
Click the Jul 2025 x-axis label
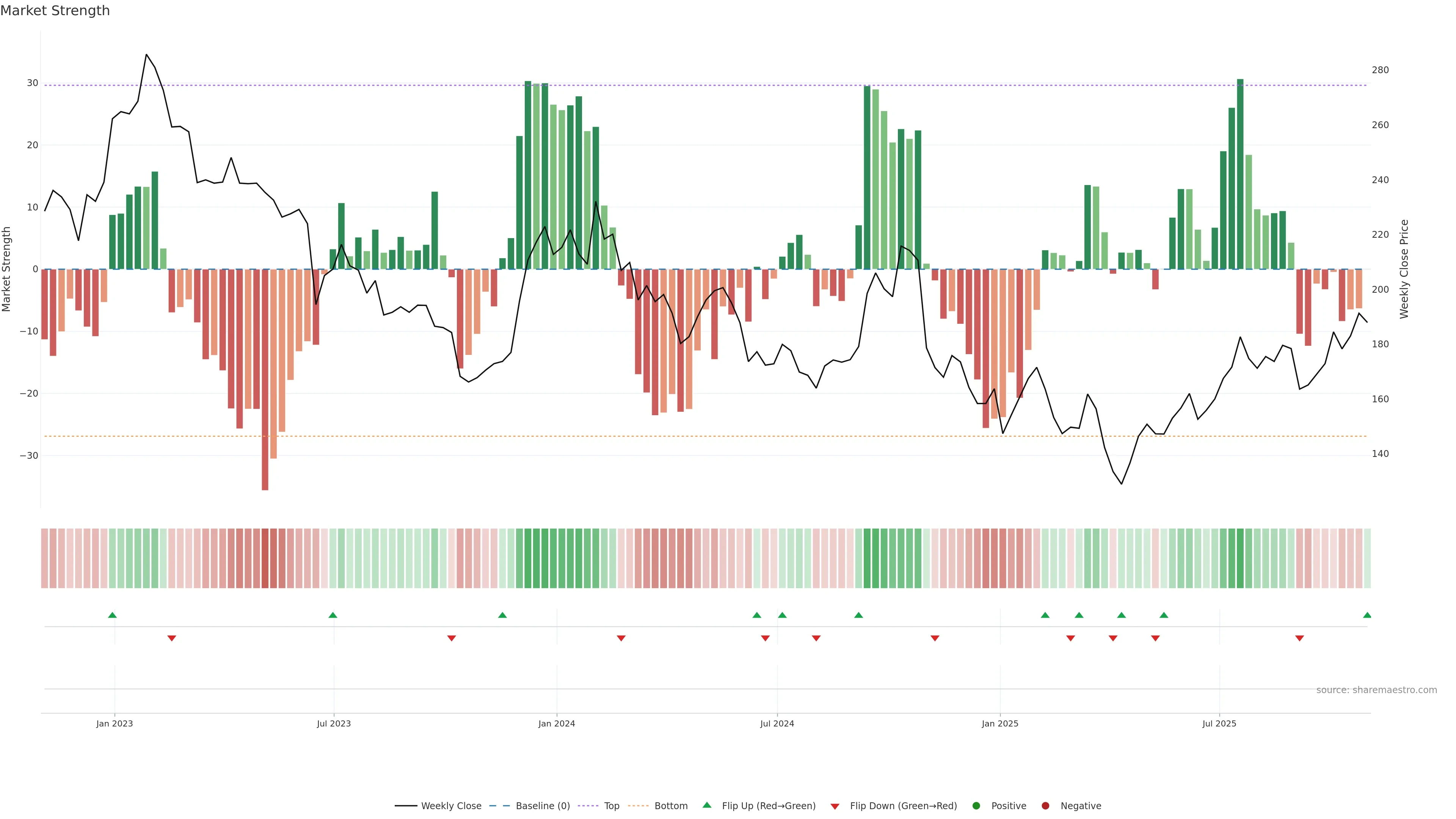pos(1219,723)
